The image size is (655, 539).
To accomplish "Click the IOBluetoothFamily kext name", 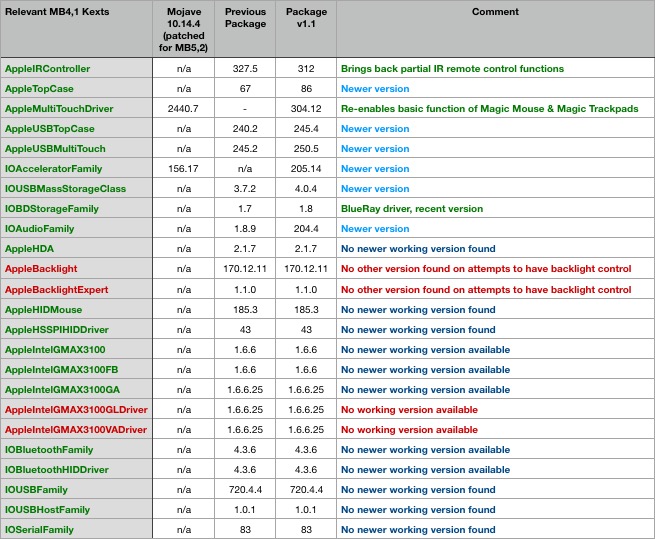I will click(49, 450).
